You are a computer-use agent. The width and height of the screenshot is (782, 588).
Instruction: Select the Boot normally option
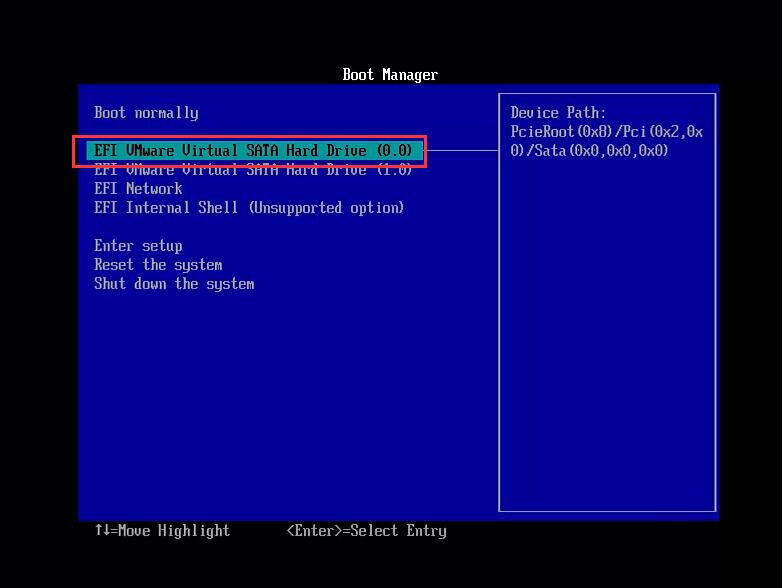click(146, 113)
